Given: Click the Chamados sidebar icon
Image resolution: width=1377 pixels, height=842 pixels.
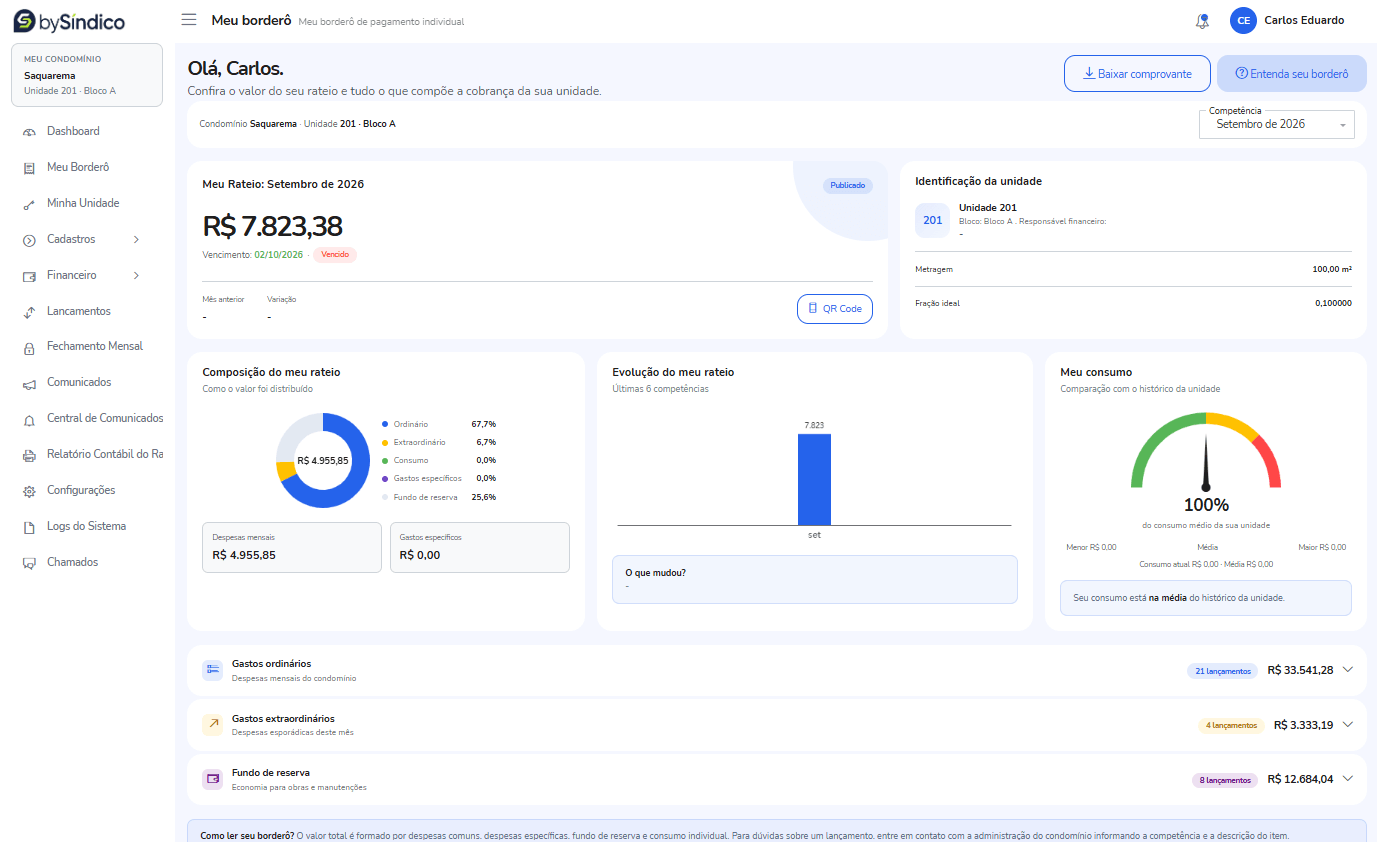Looking at the screenshot, I should pyautogui.click(x=29, y=563).
